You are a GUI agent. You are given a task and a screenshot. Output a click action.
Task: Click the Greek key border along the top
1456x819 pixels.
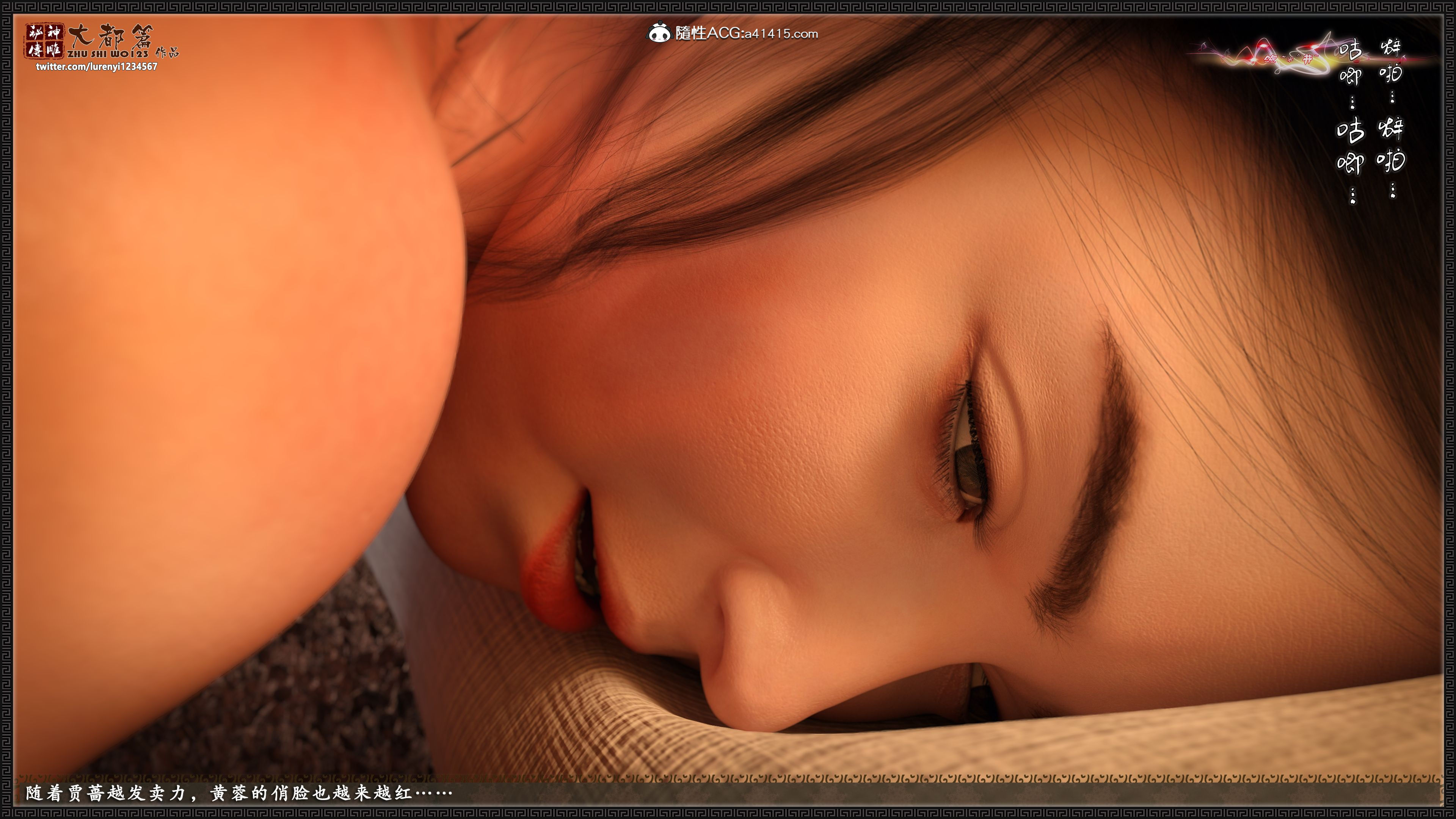728,7
